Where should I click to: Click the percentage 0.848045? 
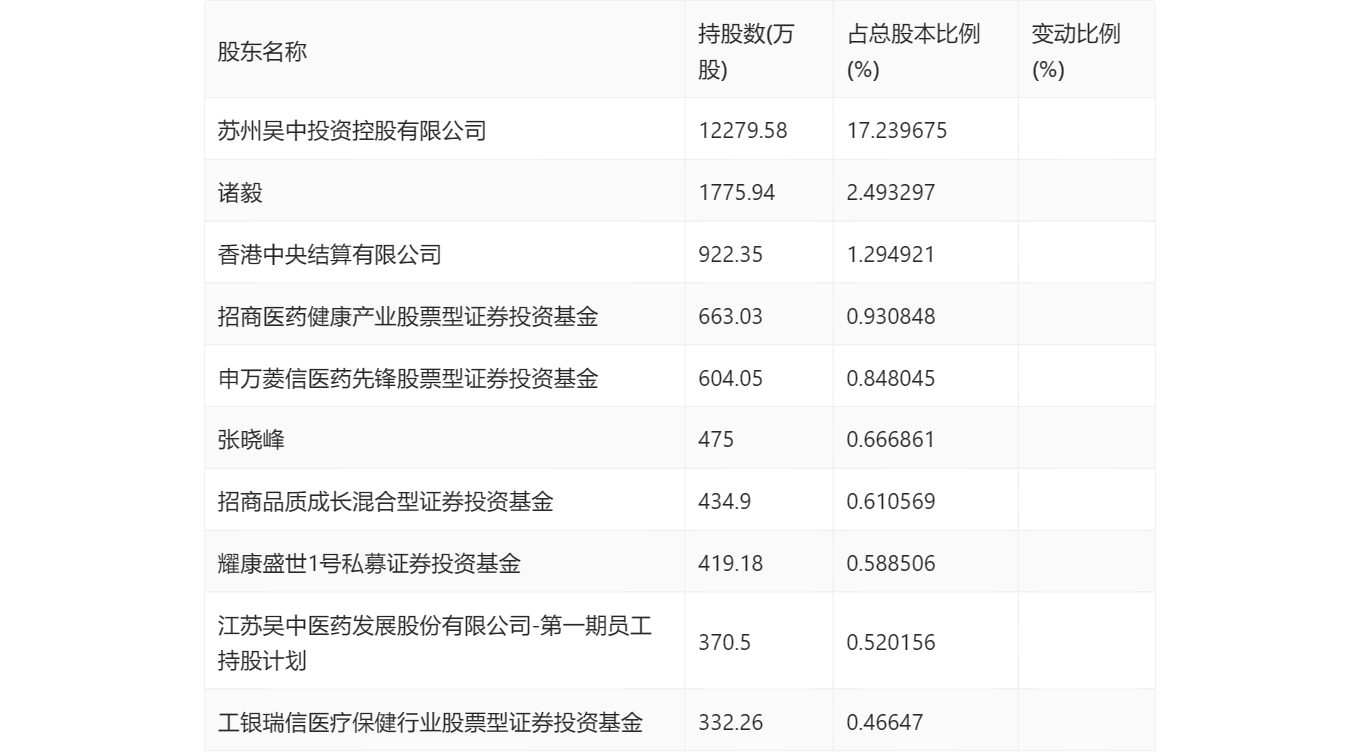(x=891, y=378)
